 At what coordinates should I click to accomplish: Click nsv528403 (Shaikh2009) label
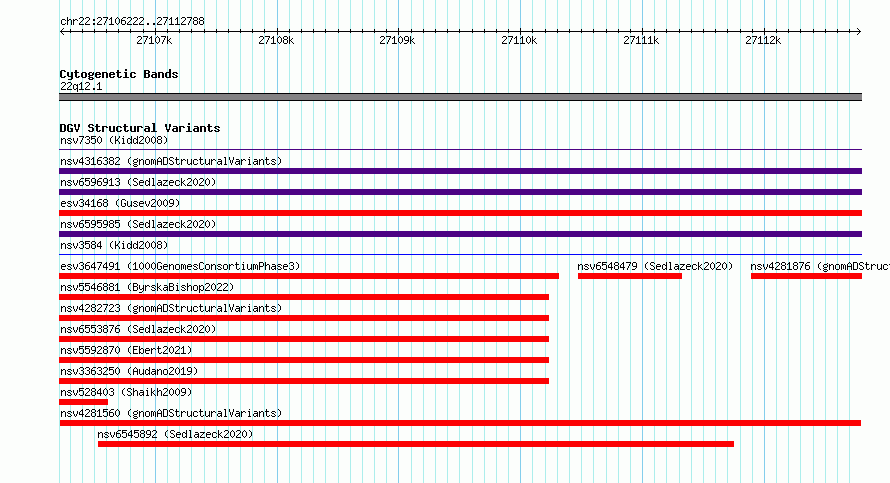point(126,392)
